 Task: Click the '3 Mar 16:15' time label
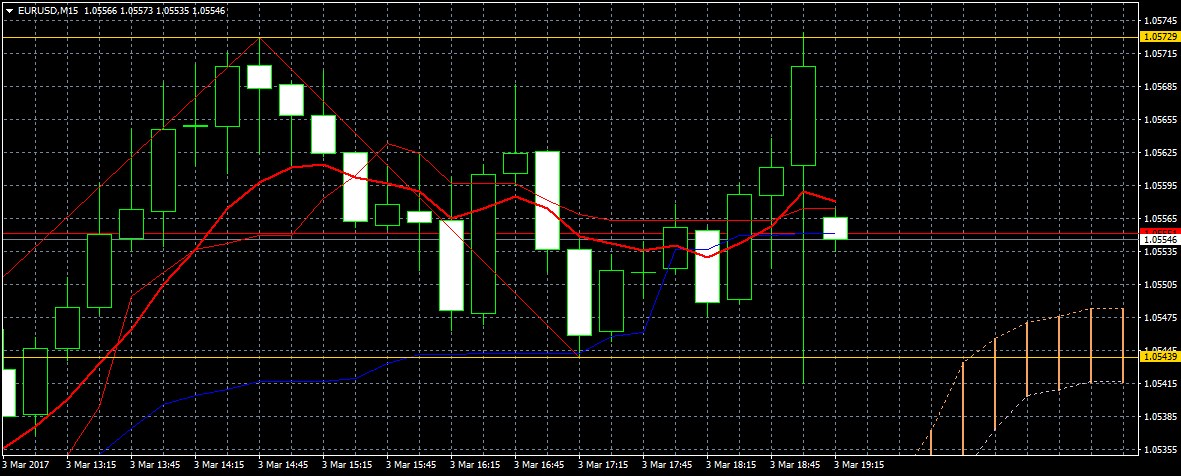click(475, 465)
